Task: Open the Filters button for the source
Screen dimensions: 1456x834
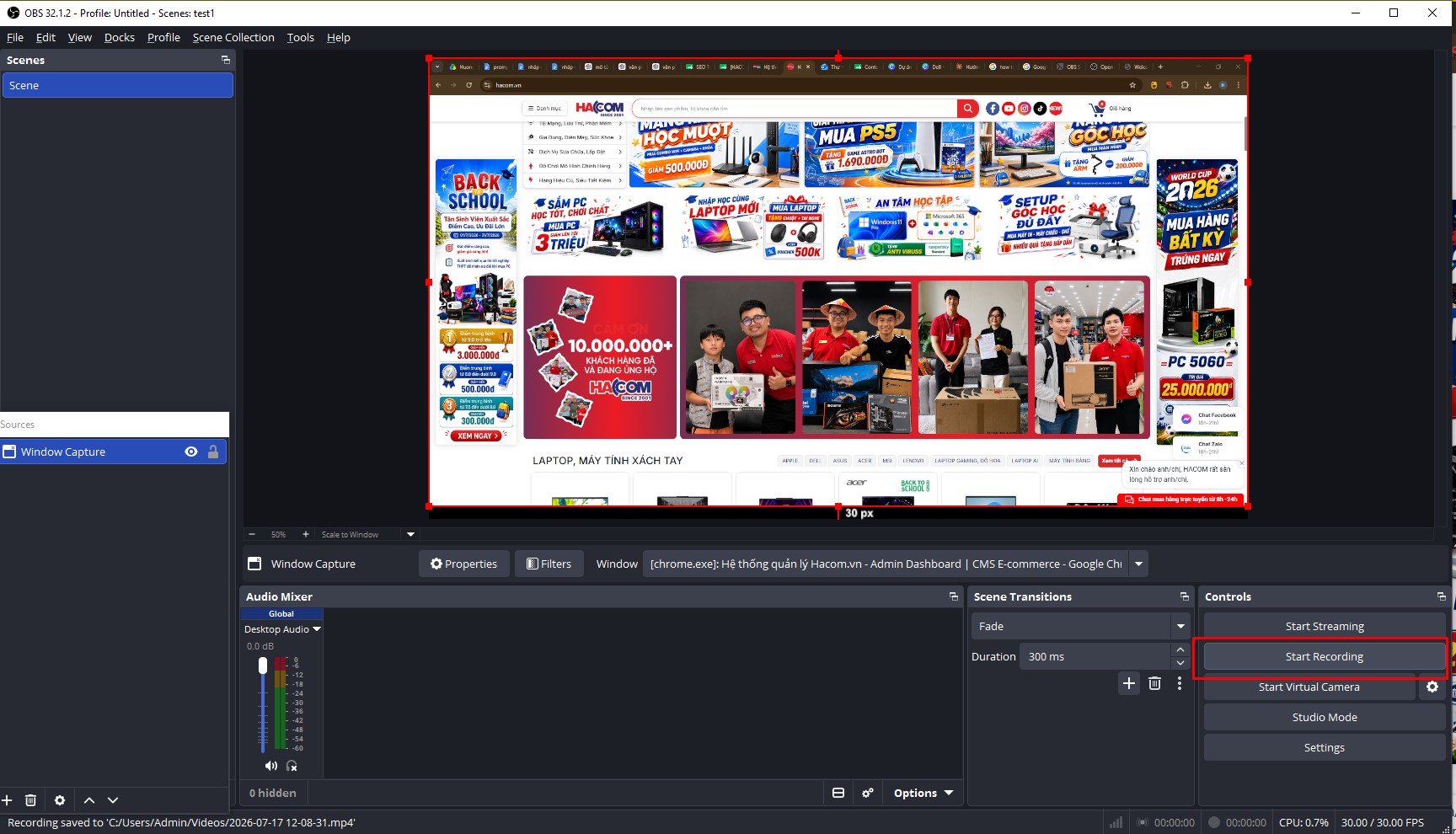Action: pyautogui.click(x=549, y=564)
